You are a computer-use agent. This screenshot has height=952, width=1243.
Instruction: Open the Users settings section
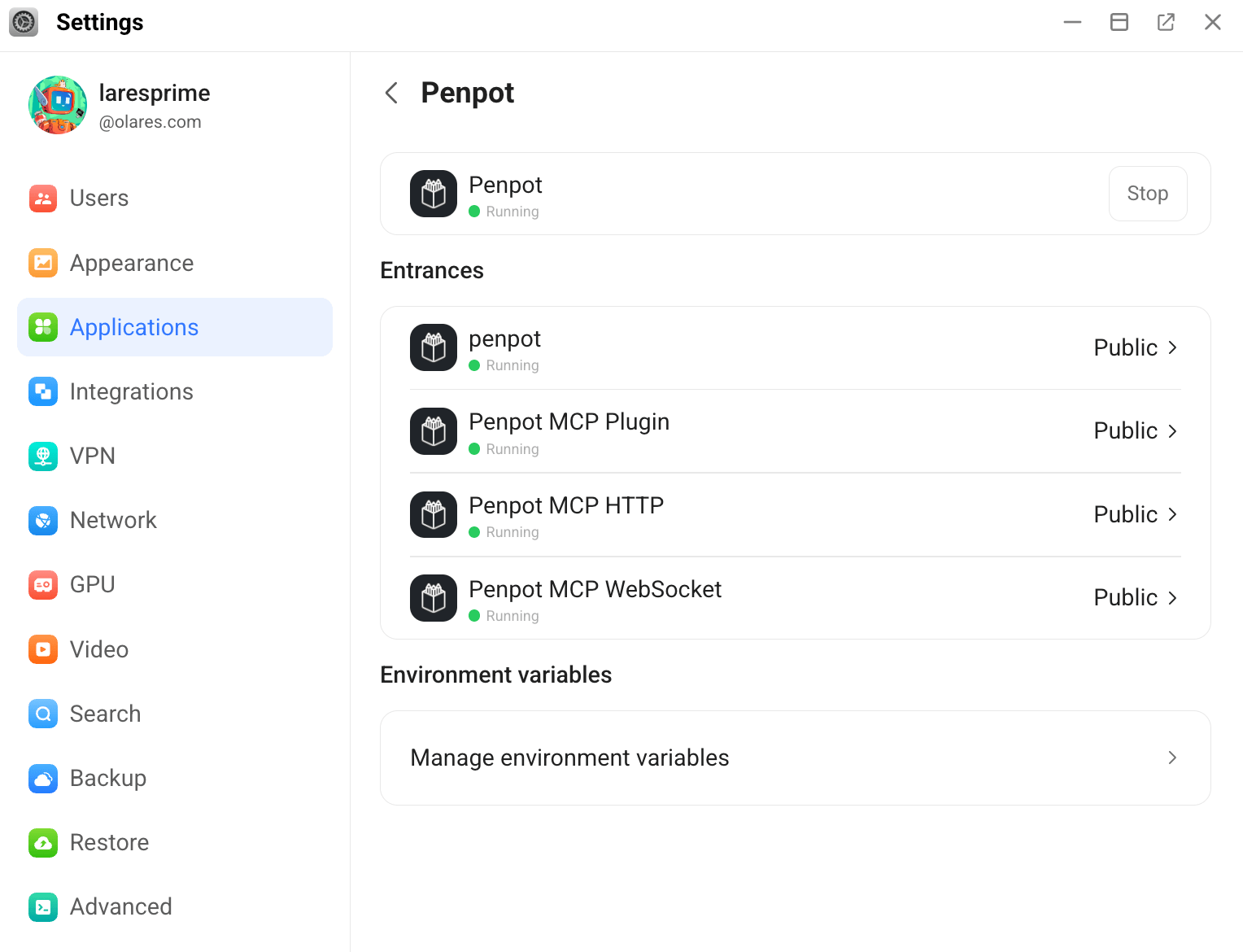175,198
